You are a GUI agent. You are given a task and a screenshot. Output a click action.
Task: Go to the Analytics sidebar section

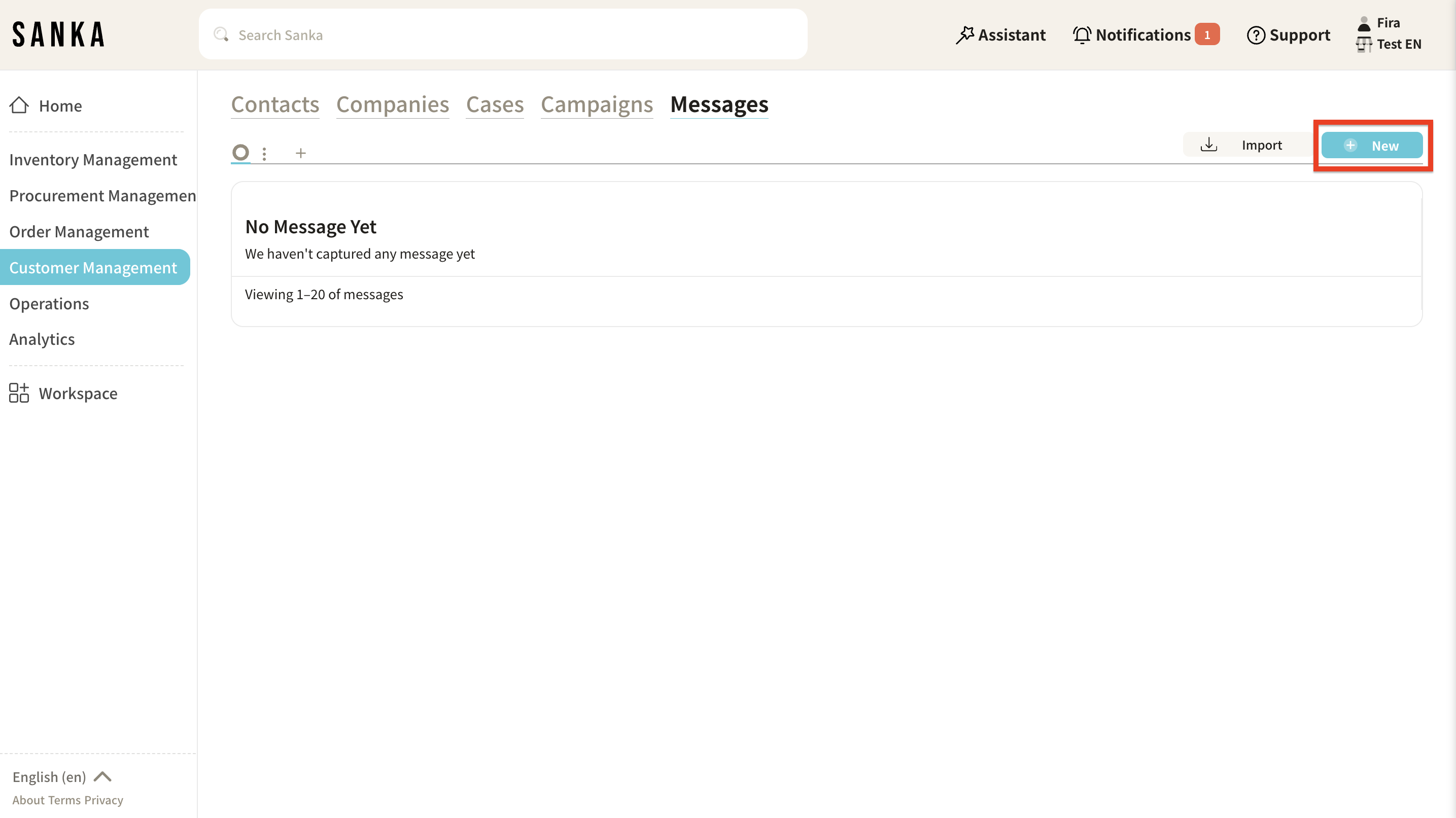coord(42,339)
